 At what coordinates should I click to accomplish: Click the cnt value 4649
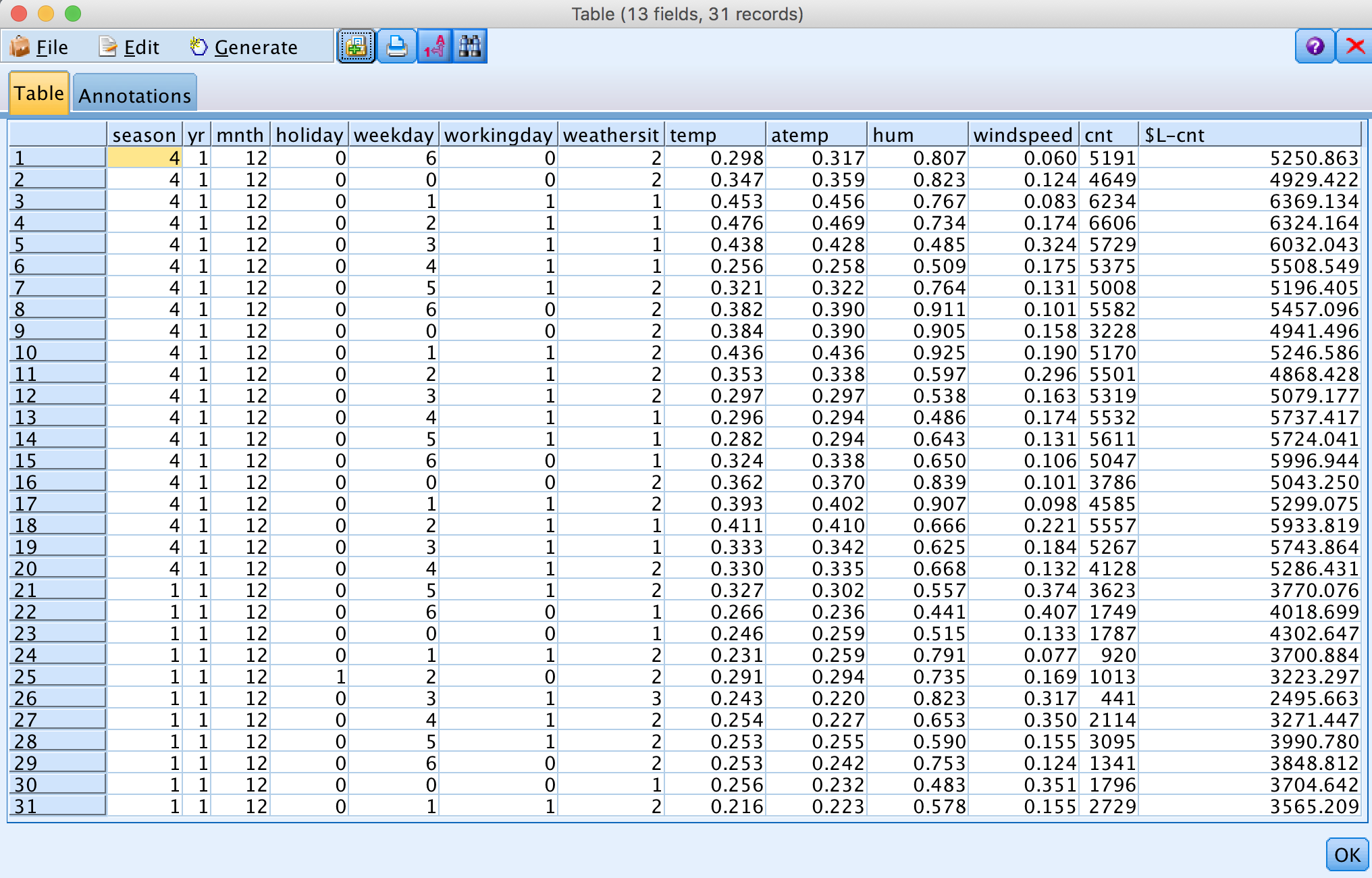click(x=1113, y=180)
